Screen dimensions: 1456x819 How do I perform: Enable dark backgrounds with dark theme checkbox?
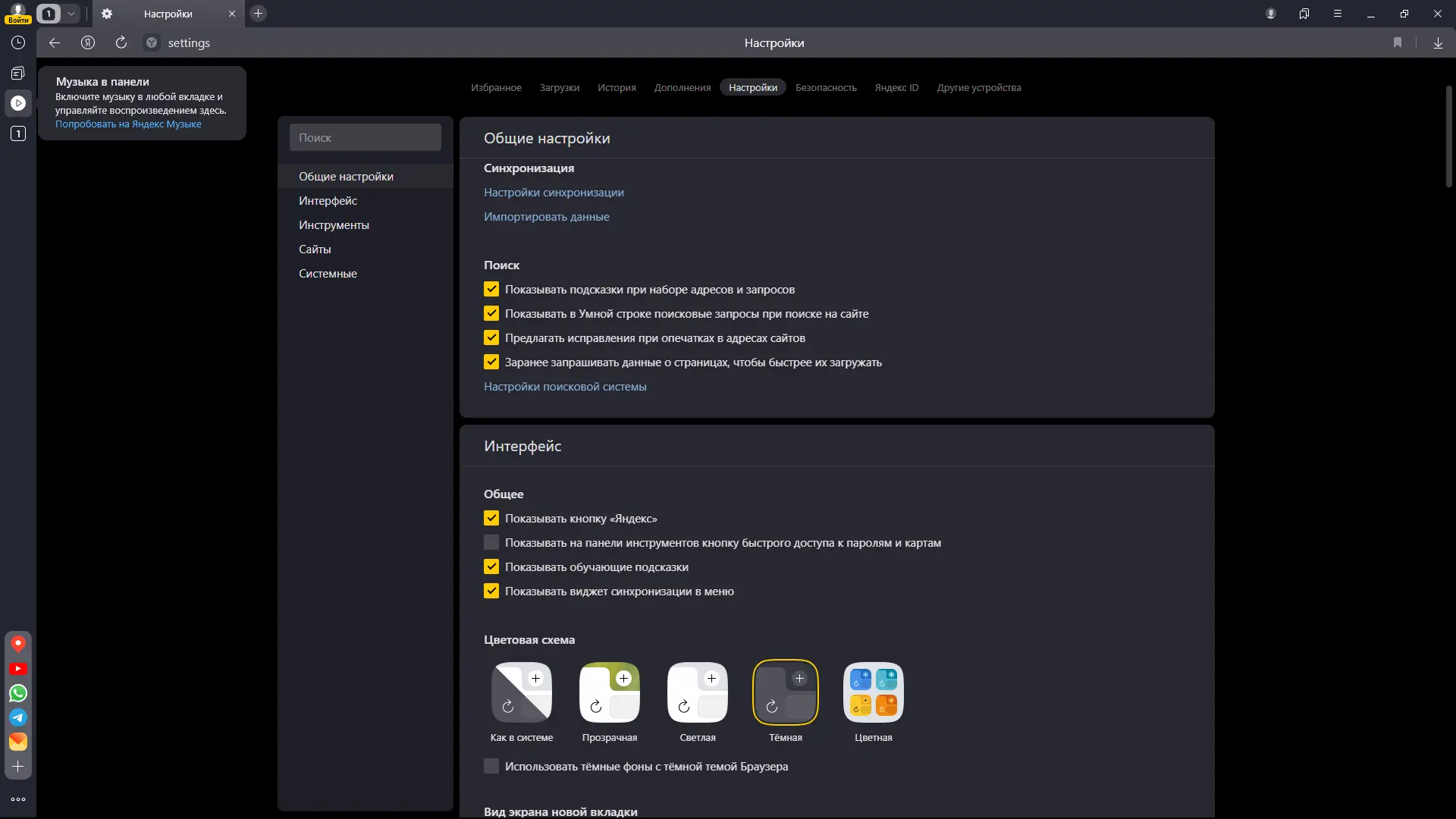(x=491, y=767)
